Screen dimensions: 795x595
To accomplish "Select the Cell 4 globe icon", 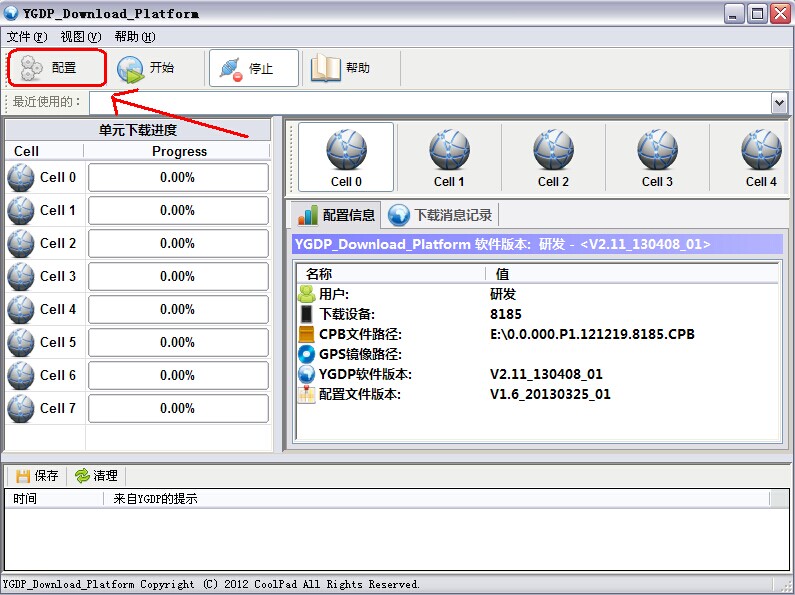I will [x=761, y=151].
